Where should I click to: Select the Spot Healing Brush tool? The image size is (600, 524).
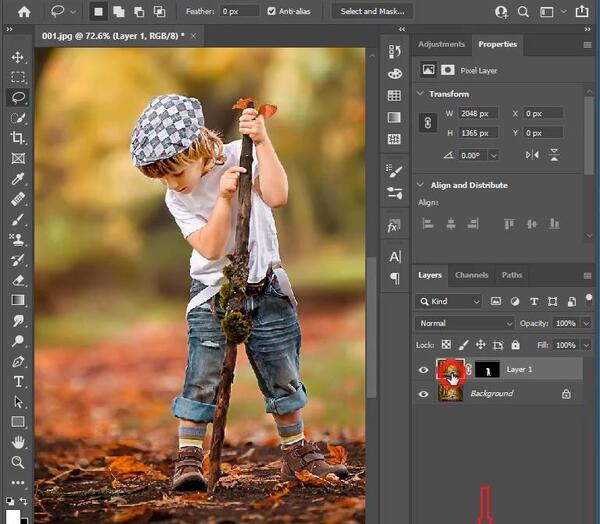click(18, 199)
